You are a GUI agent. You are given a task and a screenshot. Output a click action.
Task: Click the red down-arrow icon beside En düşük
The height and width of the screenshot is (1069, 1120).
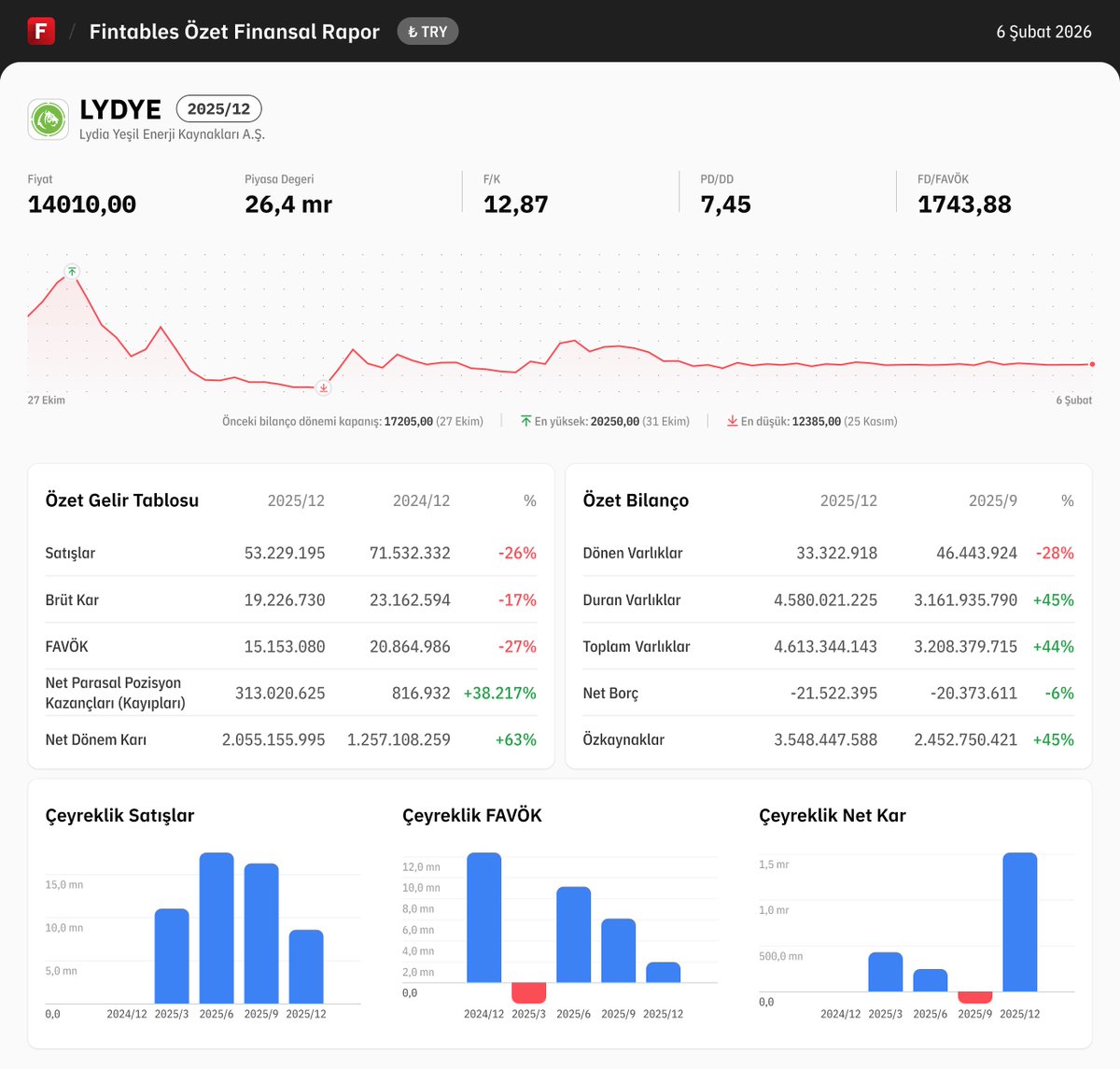[x=733, y=421]
